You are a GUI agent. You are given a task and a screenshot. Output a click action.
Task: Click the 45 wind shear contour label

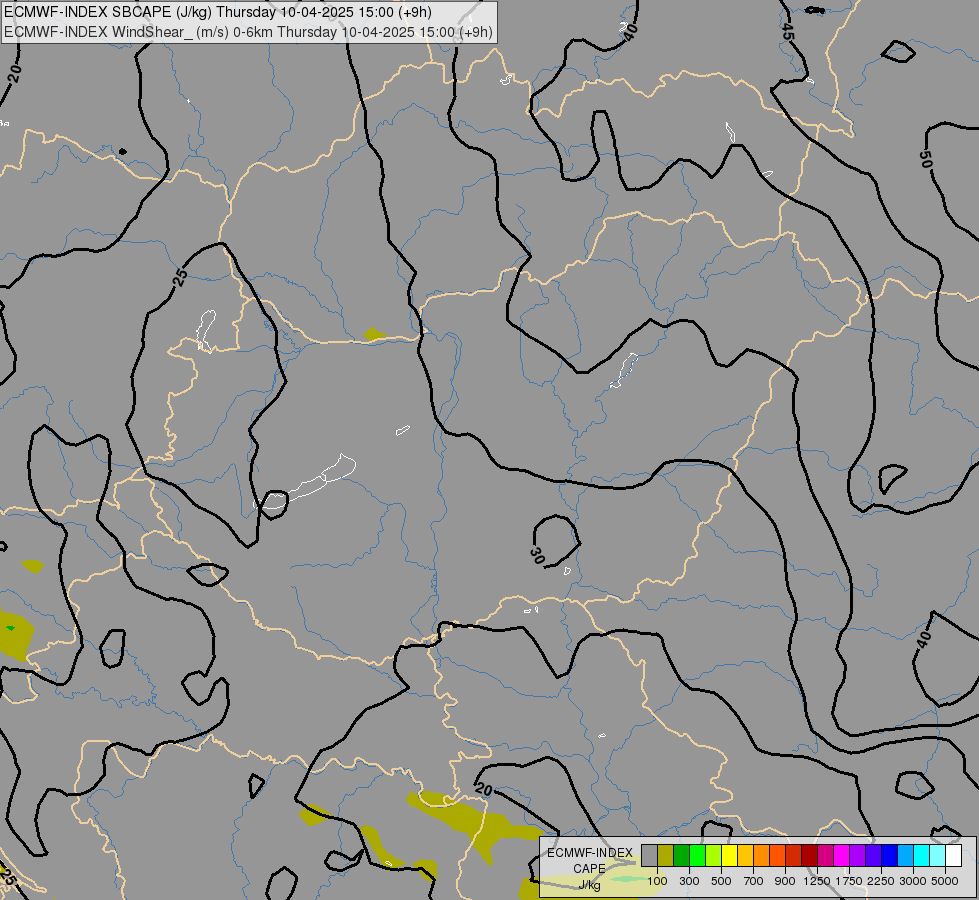(x=787, y=32)
